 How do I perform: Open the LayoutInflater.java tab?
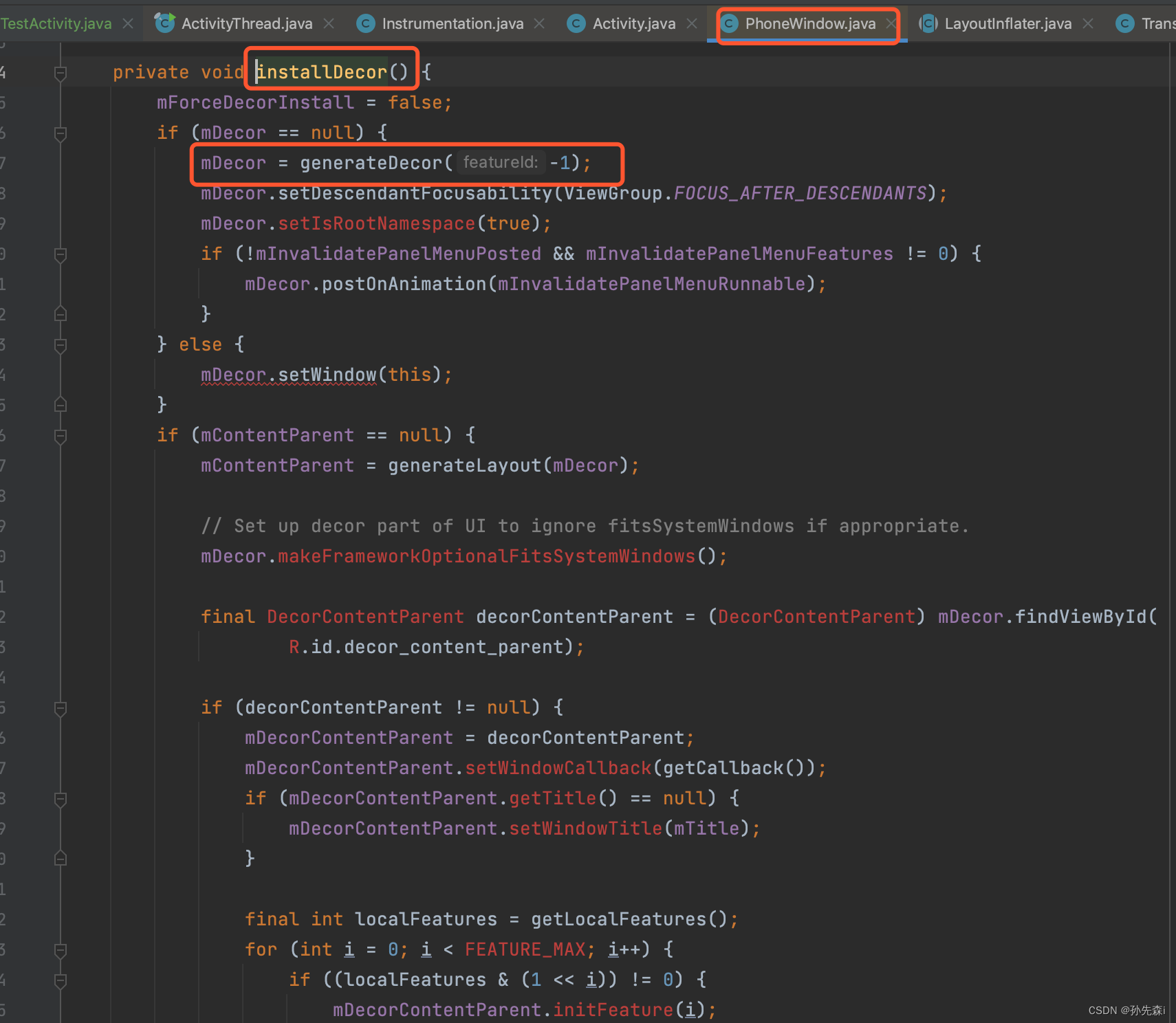1008,23
